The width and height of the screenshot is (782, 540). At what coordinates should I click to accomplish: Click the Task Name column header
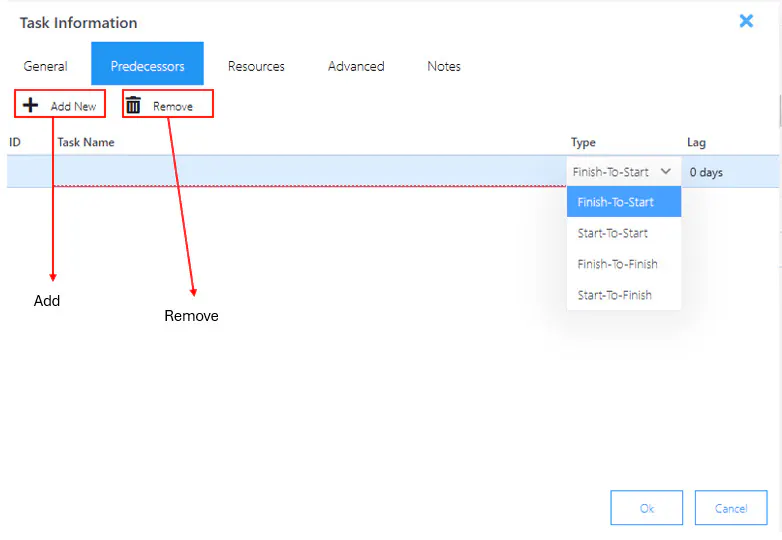86,143
